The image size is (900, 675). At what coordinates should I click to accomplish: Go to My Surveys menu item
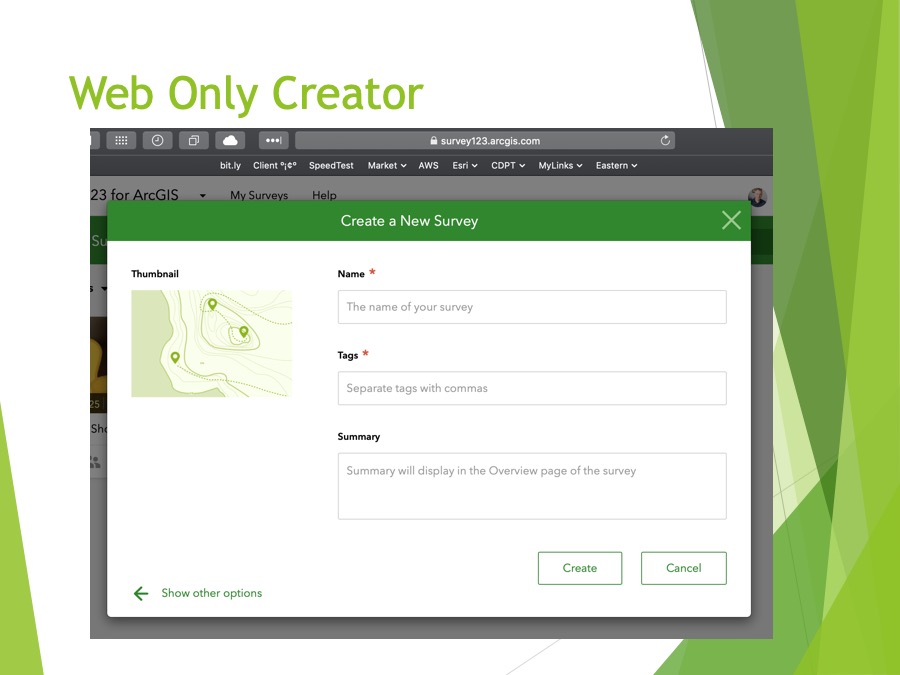(259, 195)
